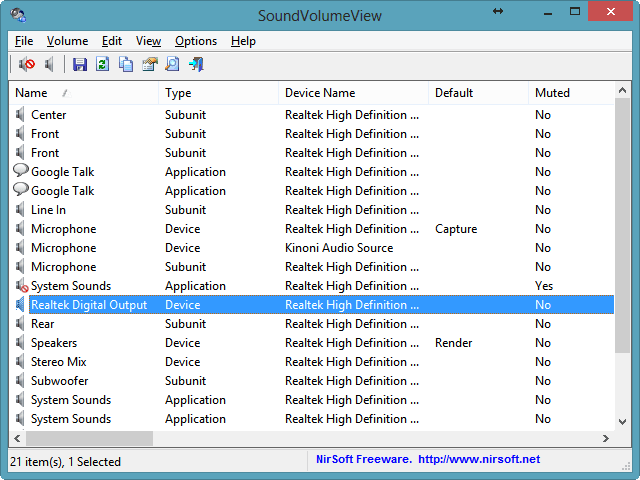Click the Copy Selected Items toolbar icon

point(126,64)
